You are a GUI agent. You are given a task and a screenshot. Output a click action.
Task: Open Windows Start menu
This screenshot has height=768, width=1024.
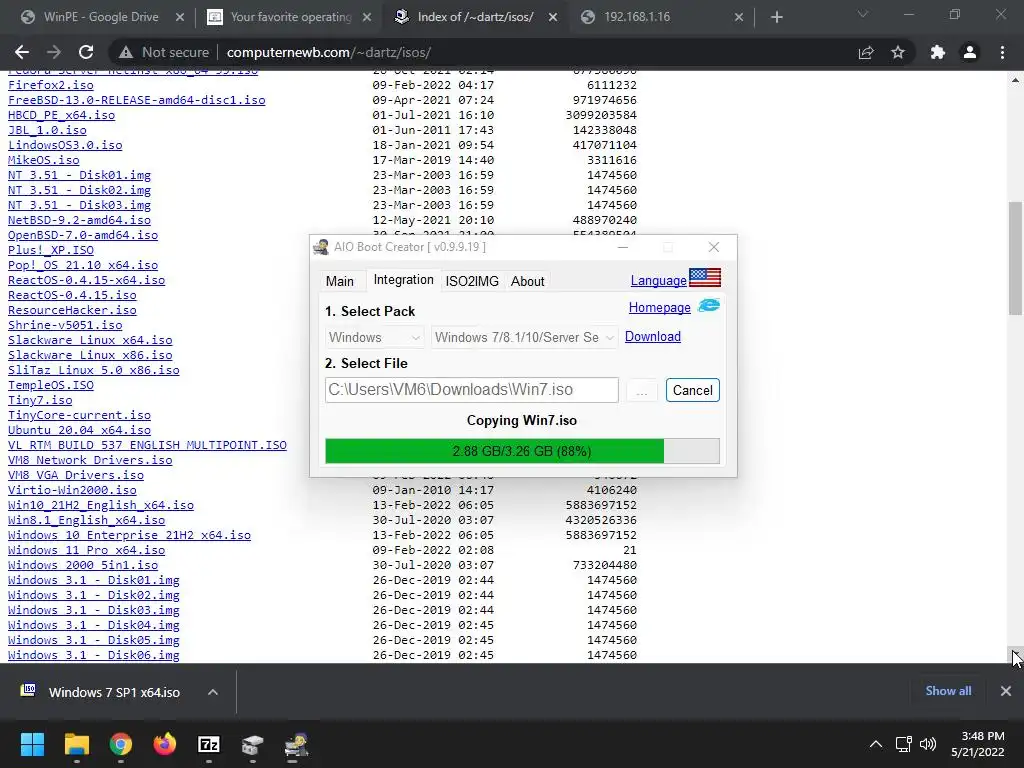coord(32,744)
